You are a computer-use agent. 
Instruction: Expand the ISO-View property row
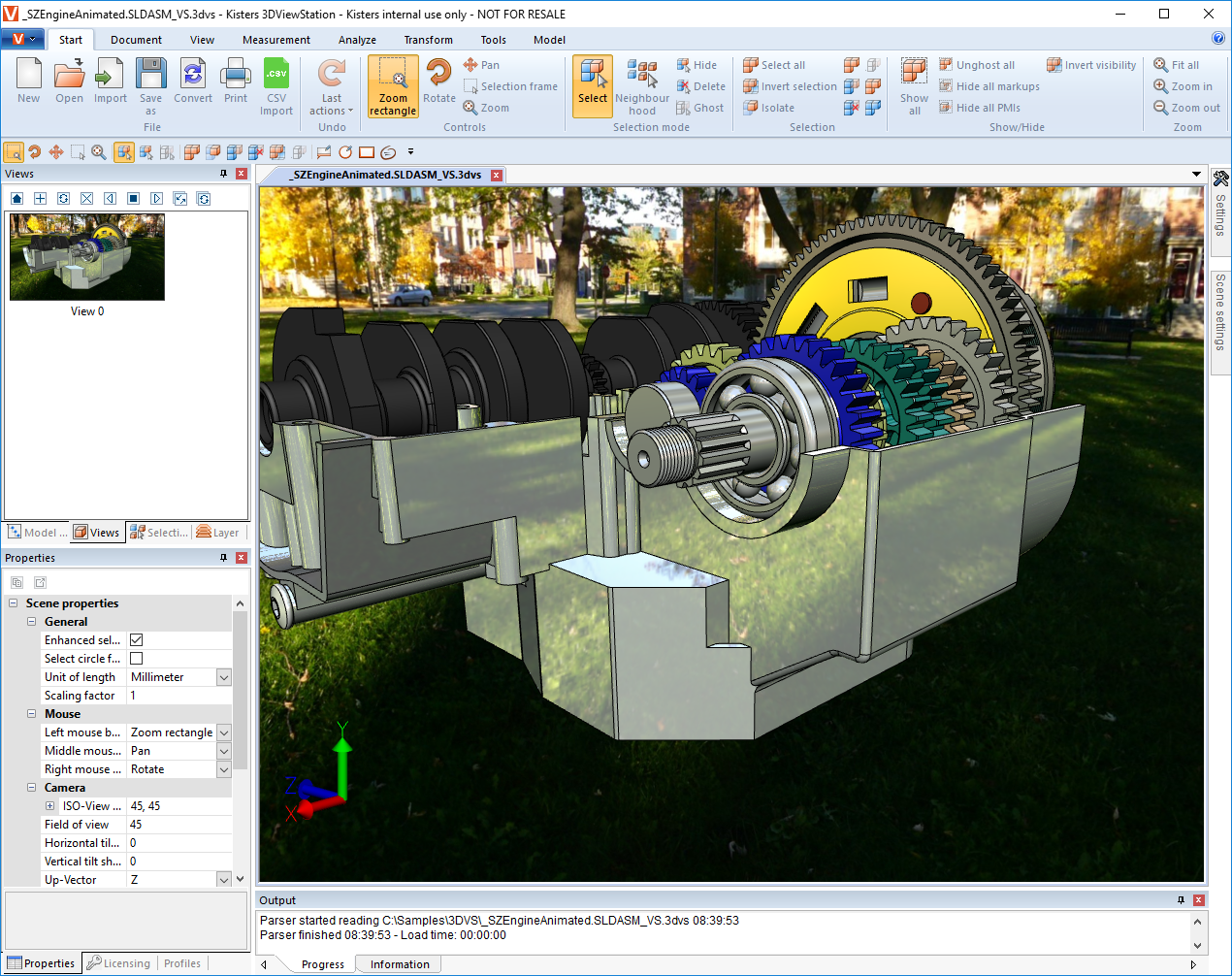coord(50,806)
